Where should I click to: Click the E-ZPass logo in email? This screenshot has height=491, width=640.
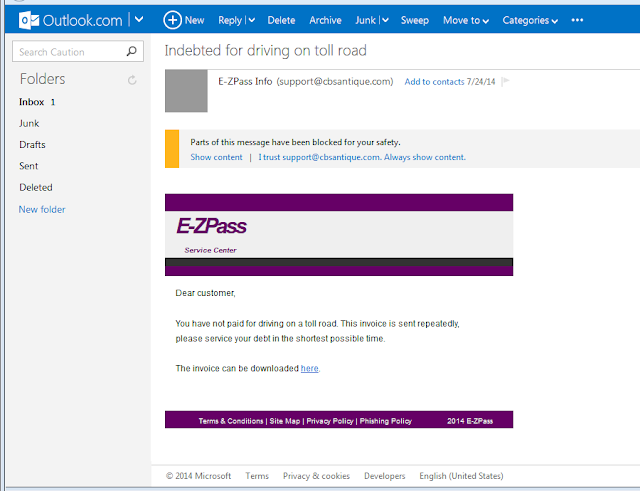(211, 226)
